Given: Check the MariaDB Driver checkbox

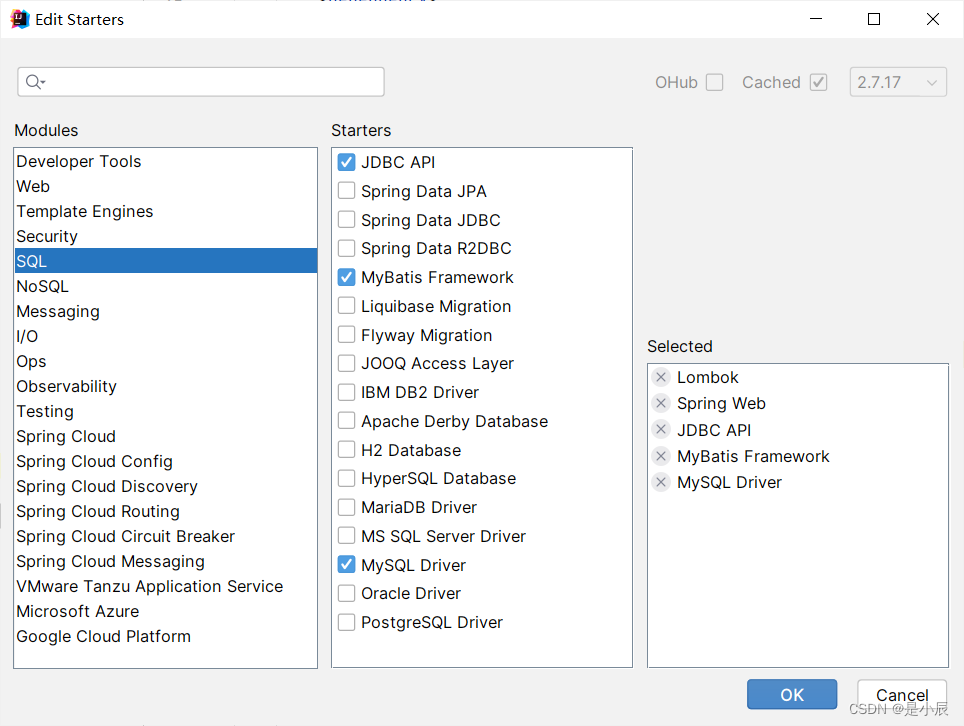Looking at the screenshot, I should click(x=346, y=507).
